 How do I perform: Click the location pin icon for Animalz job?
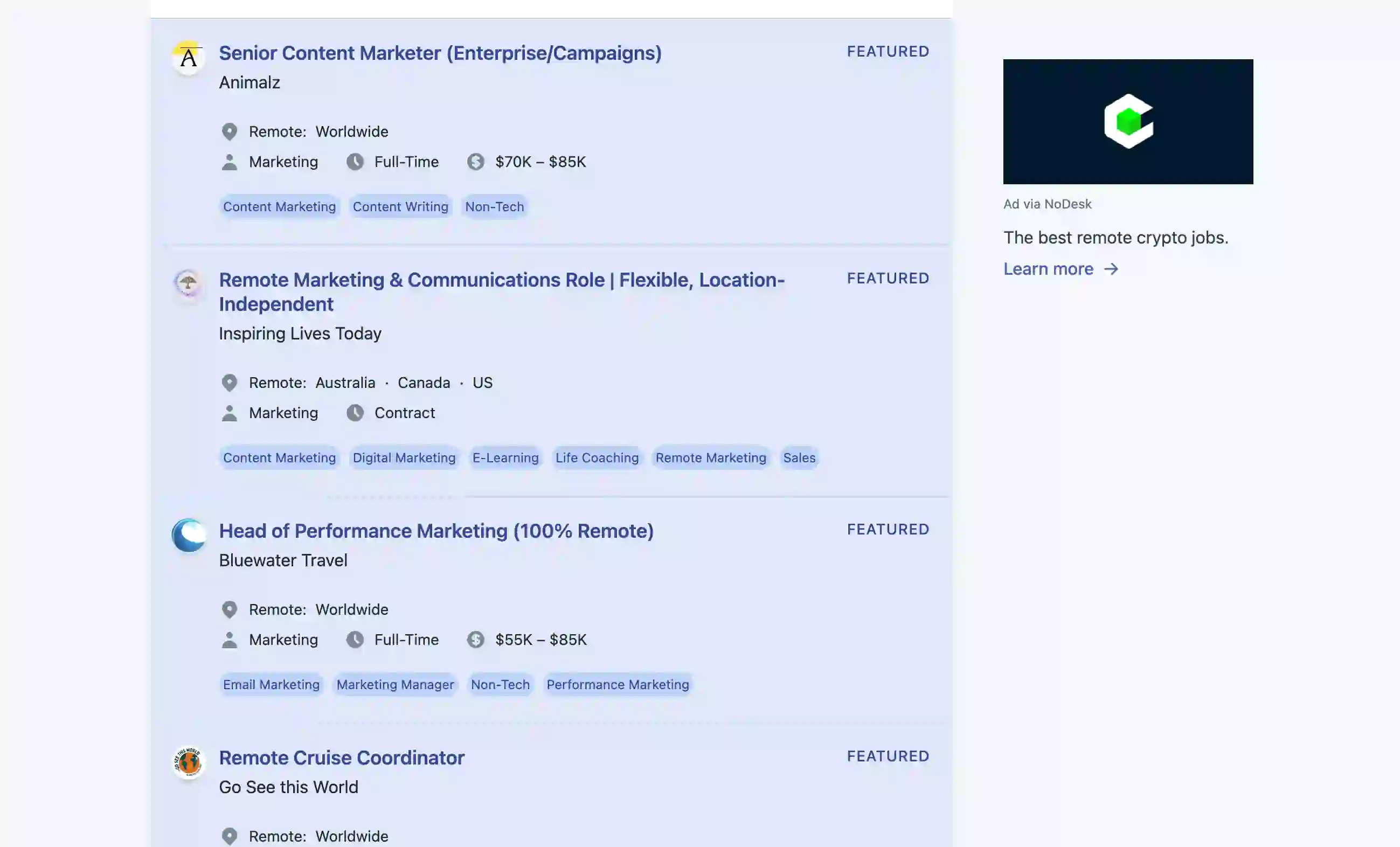click(230, 131)
